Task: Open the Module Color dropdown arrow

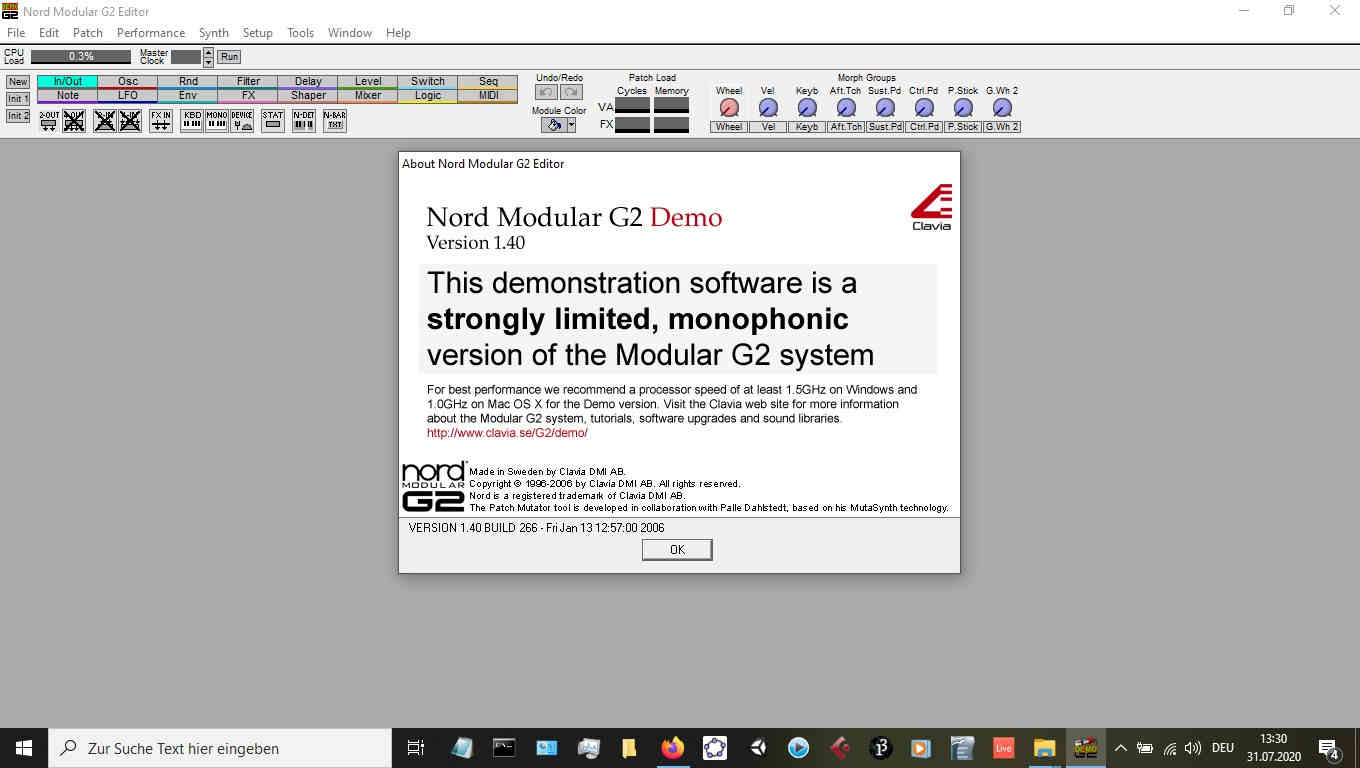Action: (571, 125)
